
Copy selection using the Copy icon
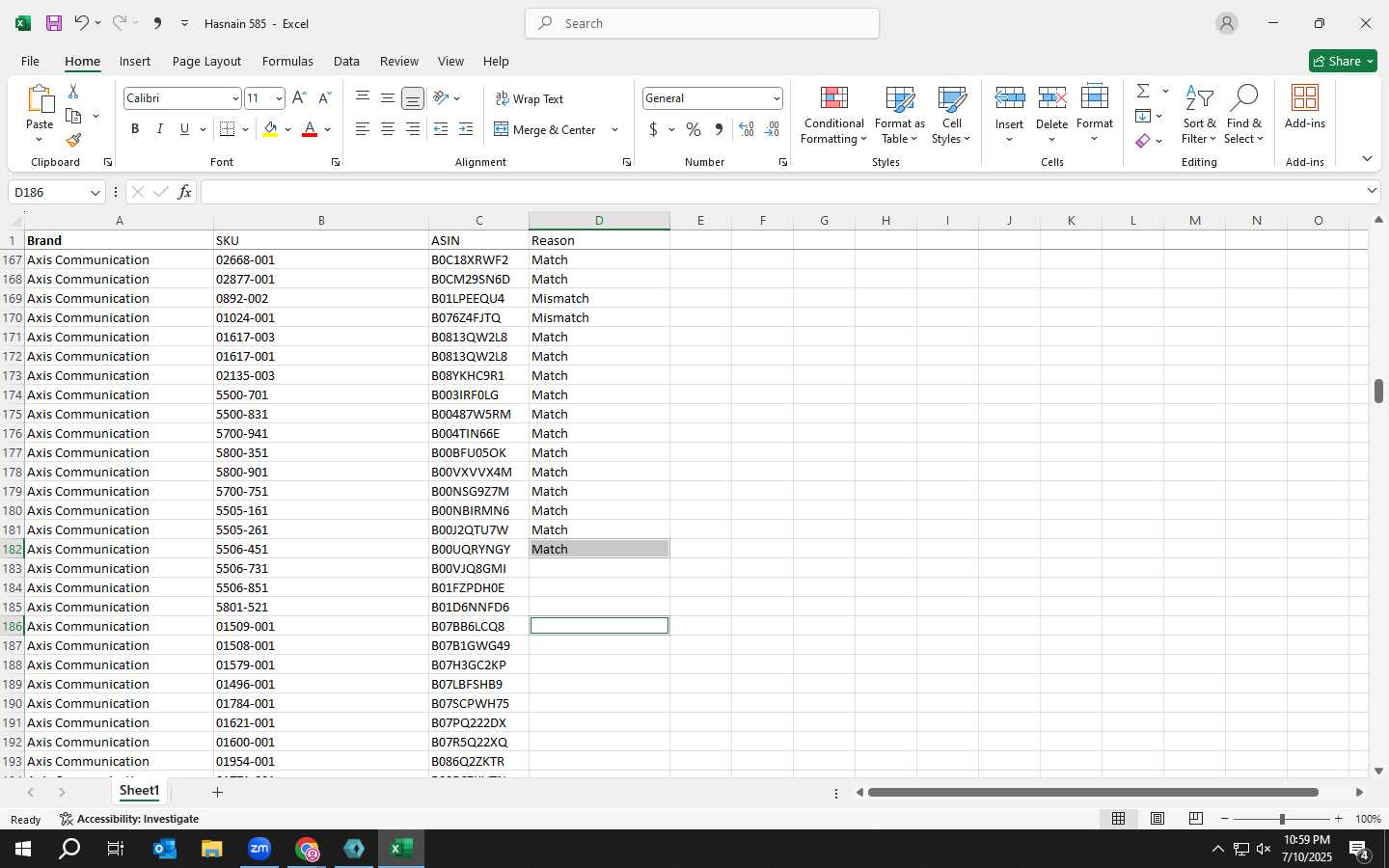(73, 116)
